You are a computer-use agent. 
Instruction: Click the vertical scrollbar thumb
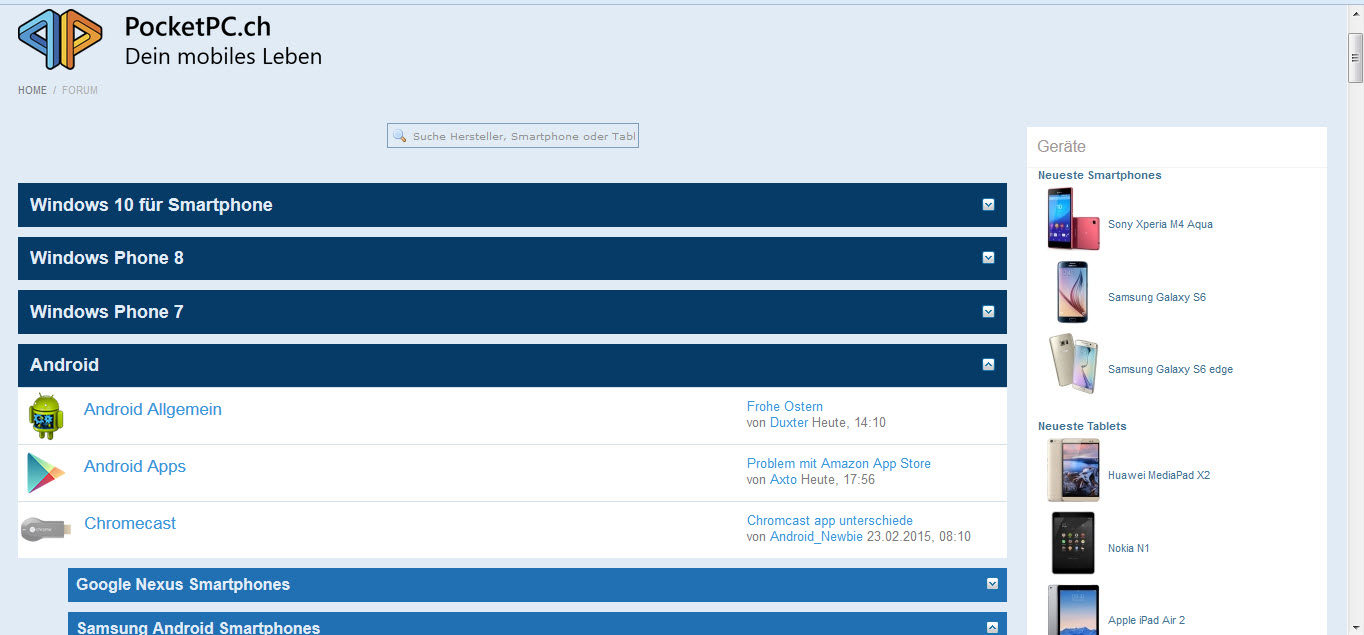coord(1355,57)
